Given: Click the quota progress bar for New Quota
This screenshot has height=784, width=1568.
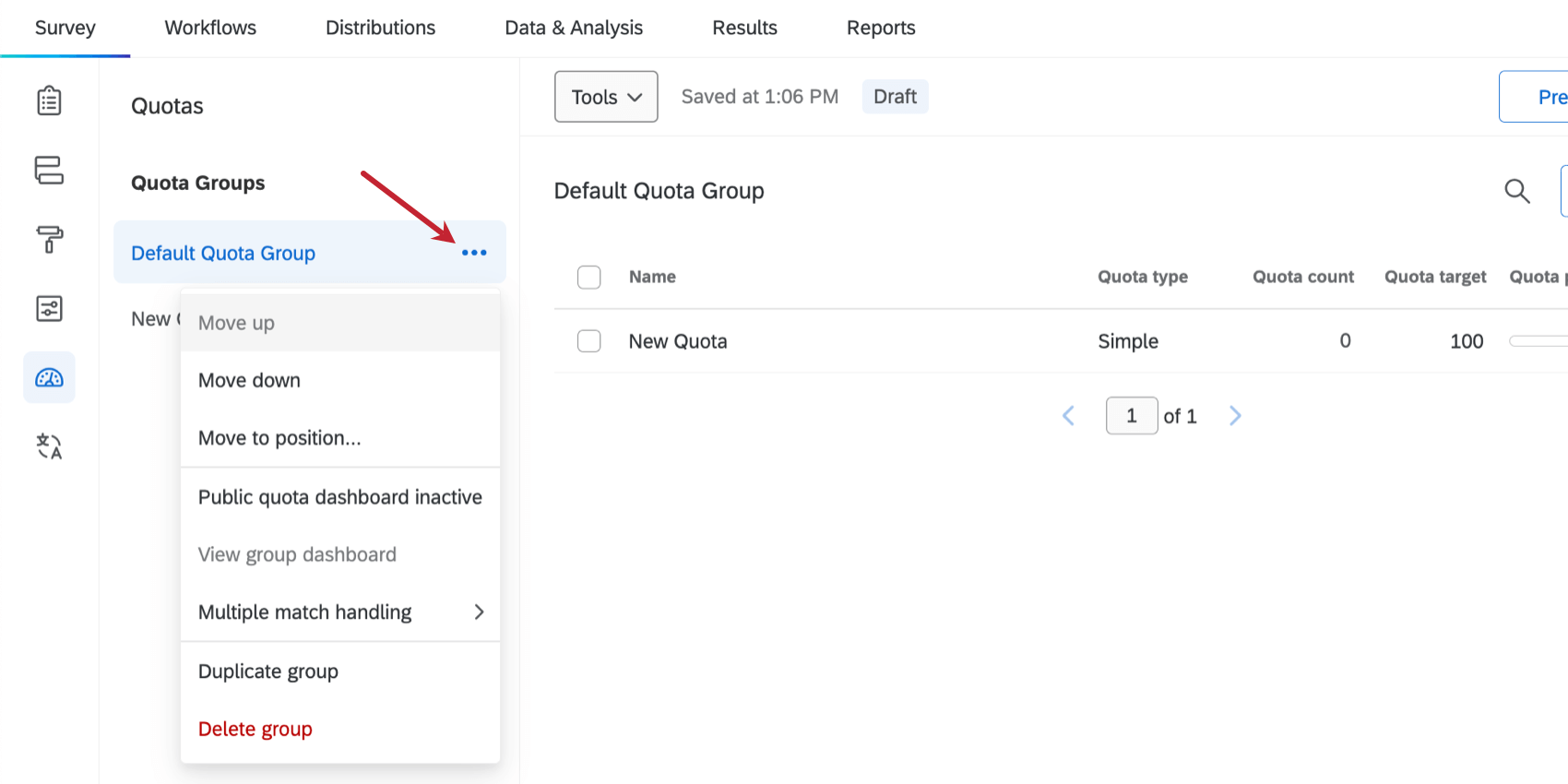Looking at the screenshot, I should click(x=1538, y=341).
